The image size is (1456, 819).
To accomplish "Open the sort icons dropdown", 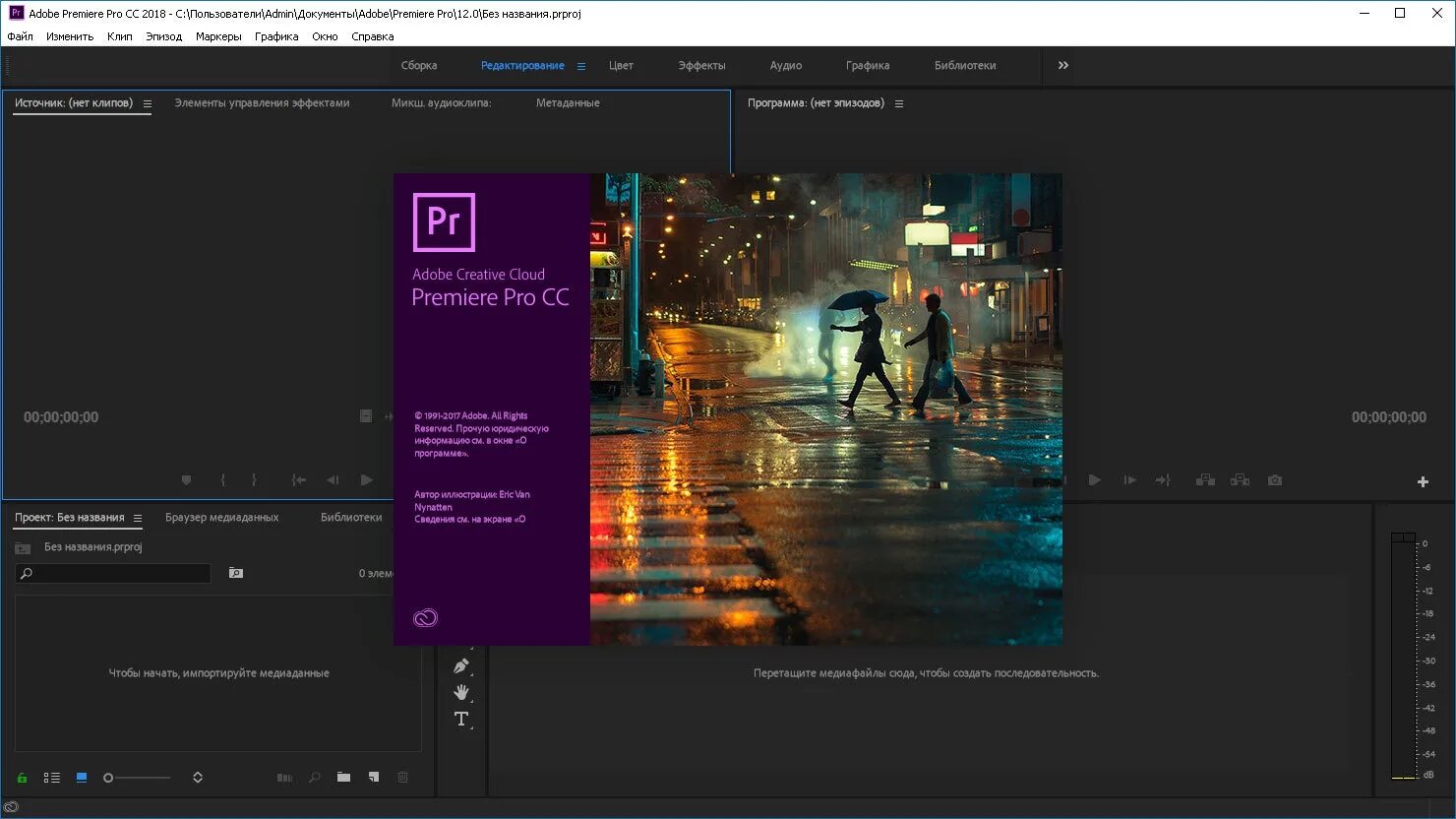I will click(x=198, y=778).
